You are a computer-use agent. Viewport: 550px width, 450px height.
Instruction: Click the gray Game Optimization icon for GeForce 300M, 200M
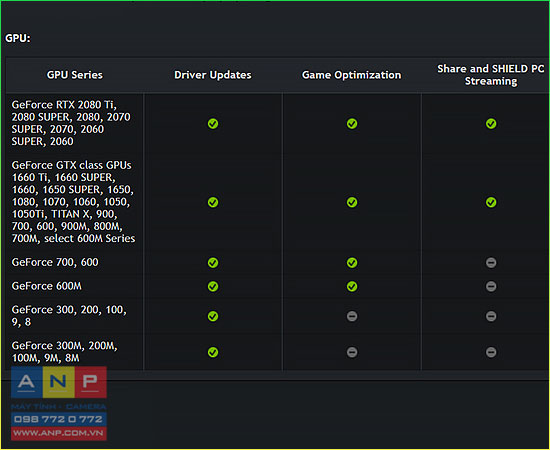(352, 352)
